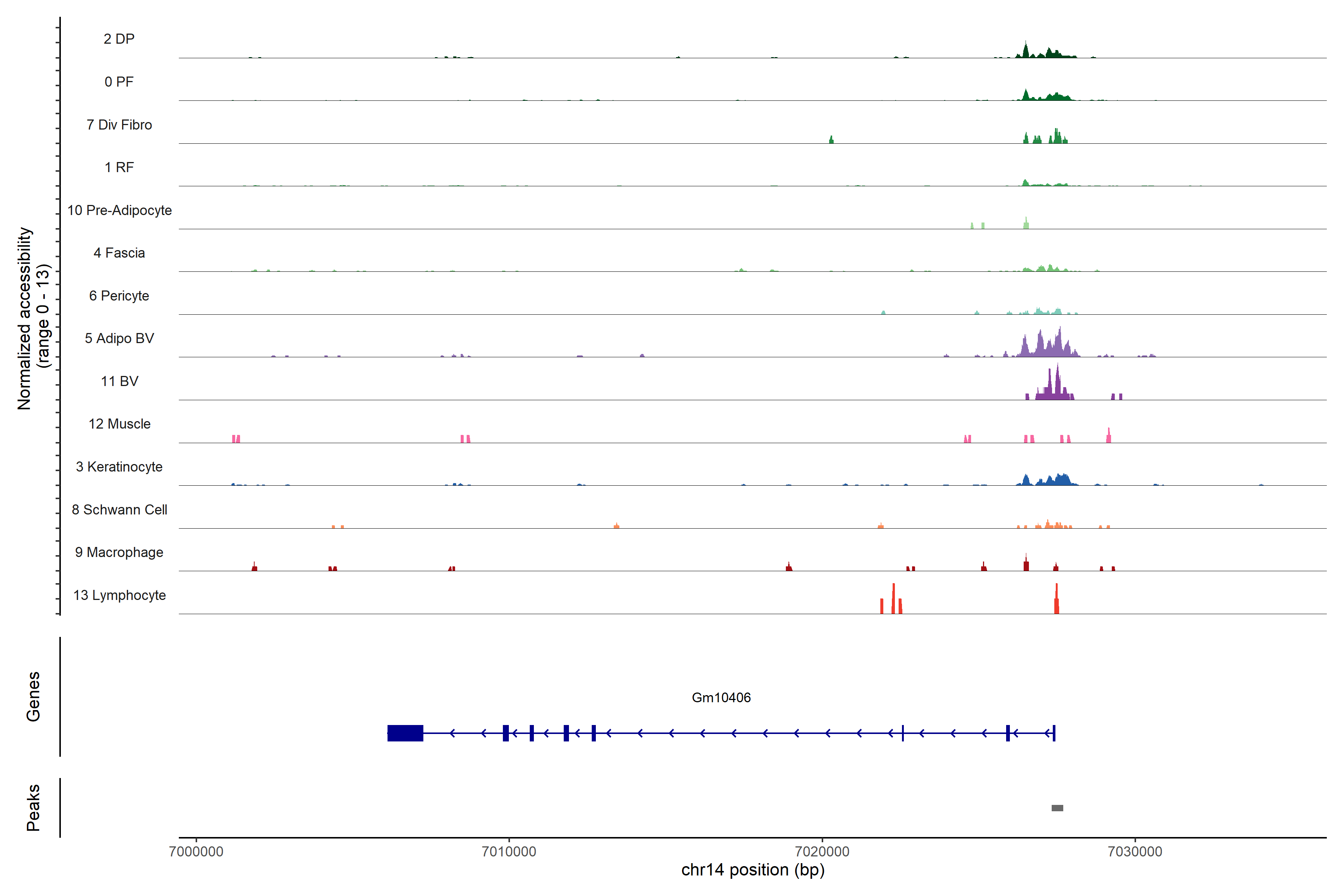Click the 2 DP track label
This screenshot has width=1344, height=896.
[119, 39]
